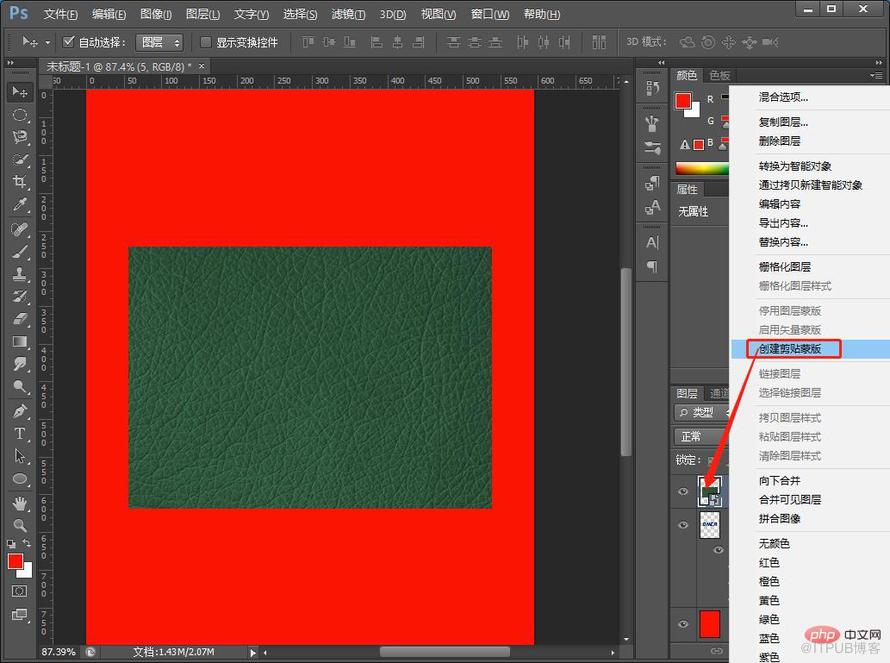Enable the 显示变换控件 checkbox

[x=206, y=42]
